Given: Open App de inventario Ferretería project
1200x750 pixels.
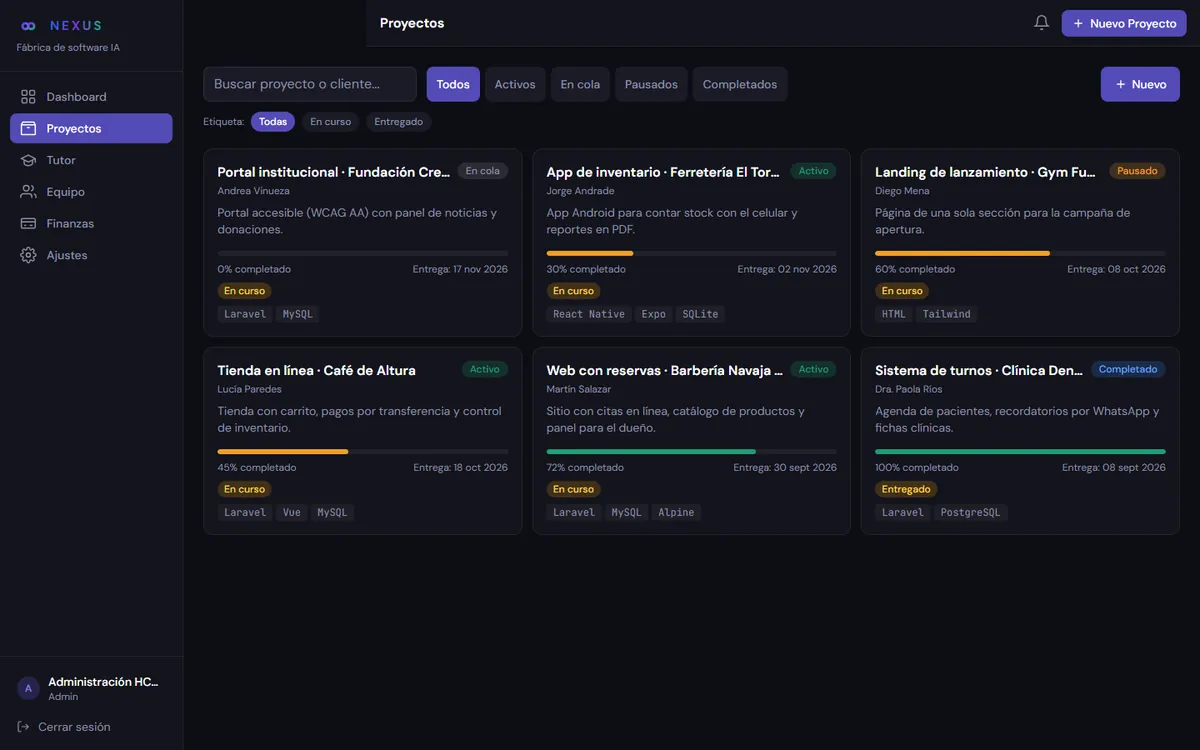Looking at the screenshot, I should pos(691,242).
